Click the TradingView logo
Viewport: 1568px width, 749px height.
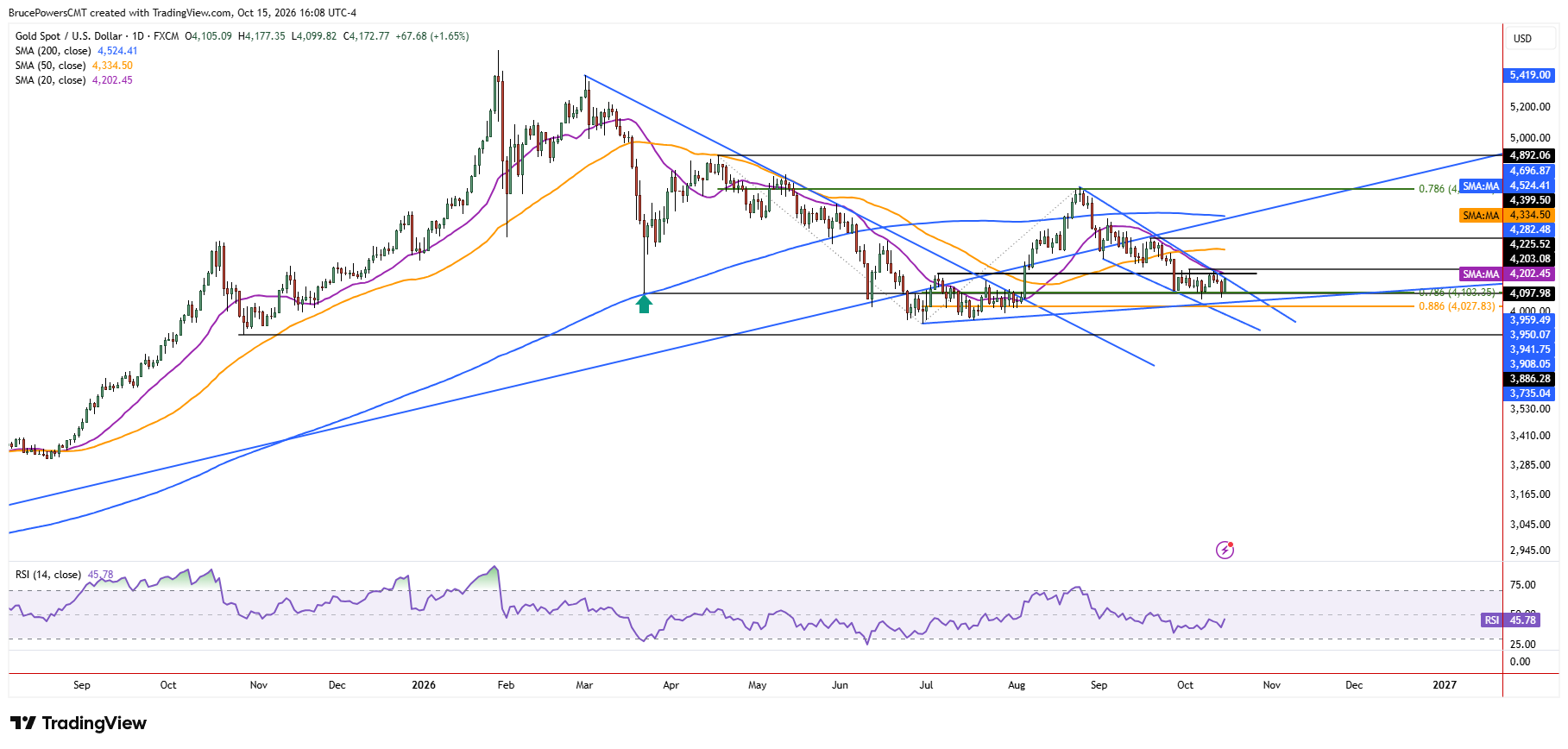(x=79, y=723)
